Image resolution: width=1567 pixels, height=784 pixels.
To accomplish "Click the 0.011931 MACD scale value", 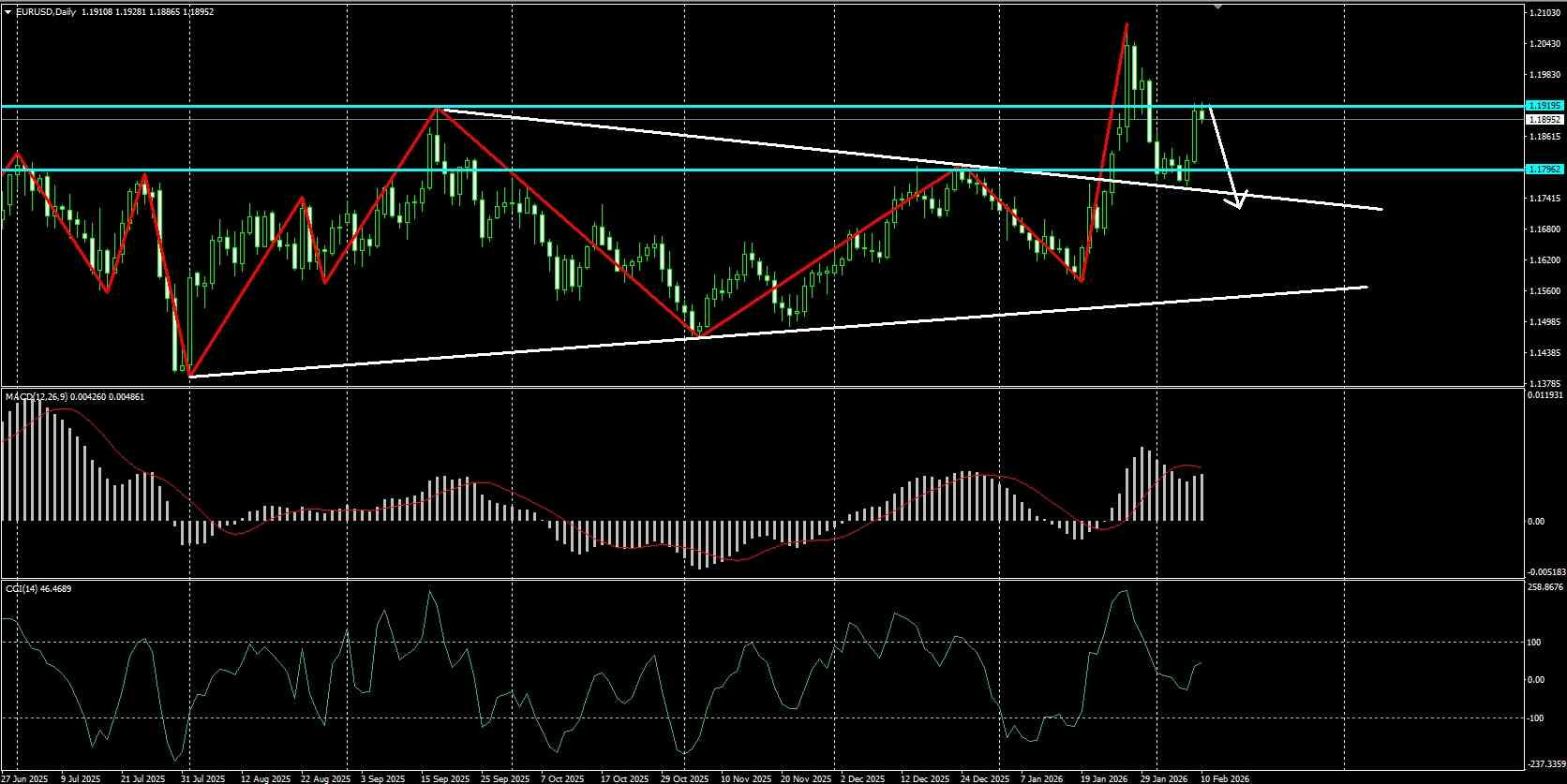I will click(x=1545, y=395).
